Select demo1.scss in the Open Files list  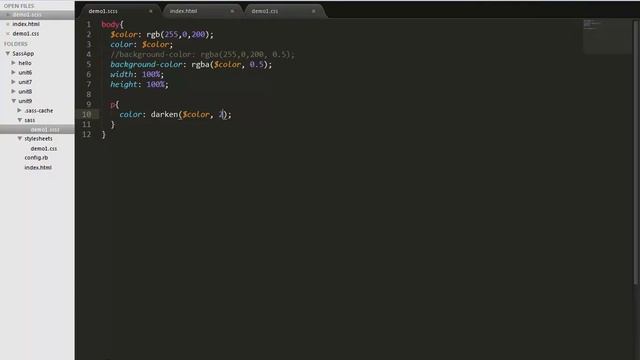point(27,15)
